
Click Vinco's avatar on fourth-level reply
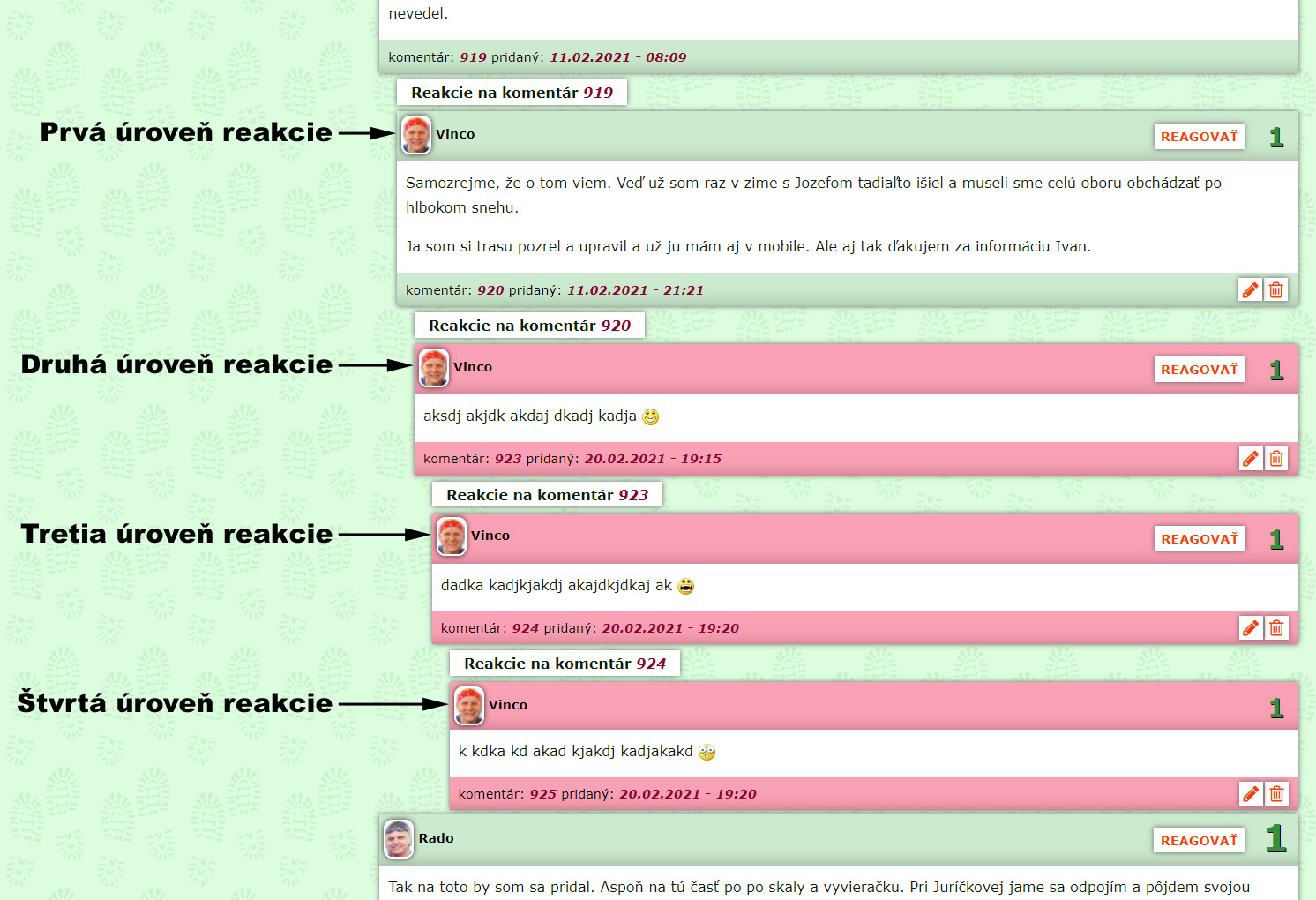469,706
